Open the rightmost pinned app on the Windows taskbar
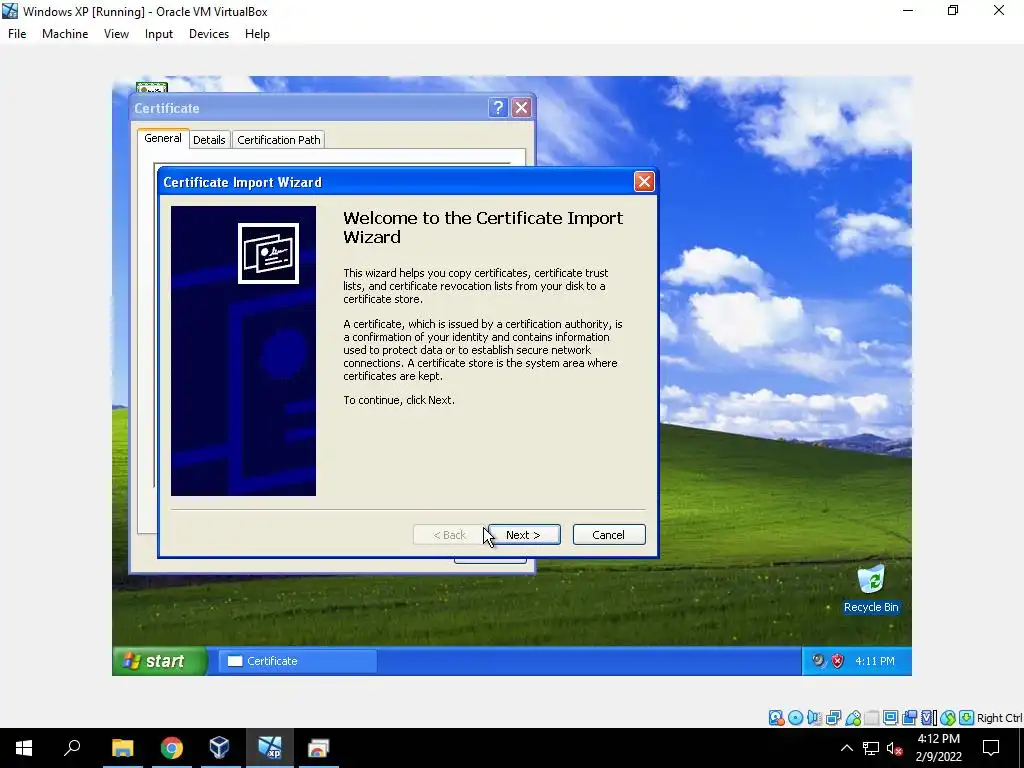 coord(318,748)
